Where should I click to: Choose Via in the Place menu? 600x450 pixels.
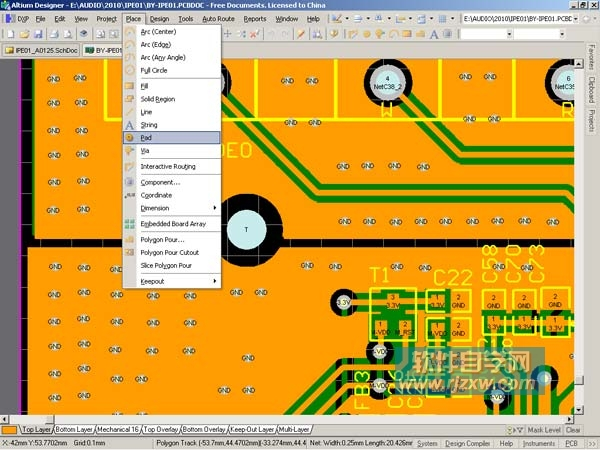click(x=172, y=150)
